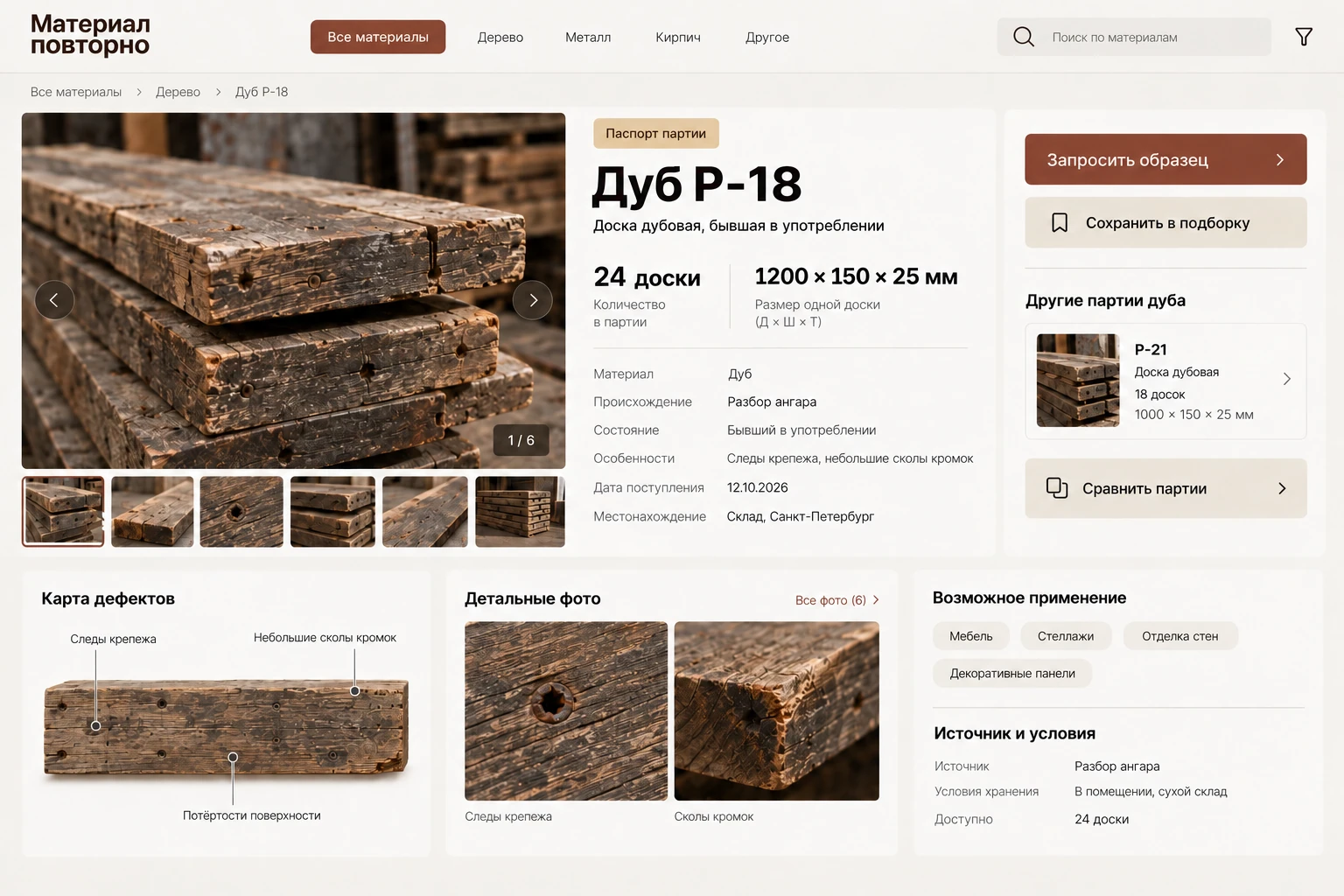Go to Все материалы breadcrumb
1344x896 pixels.
coord(76,92)
